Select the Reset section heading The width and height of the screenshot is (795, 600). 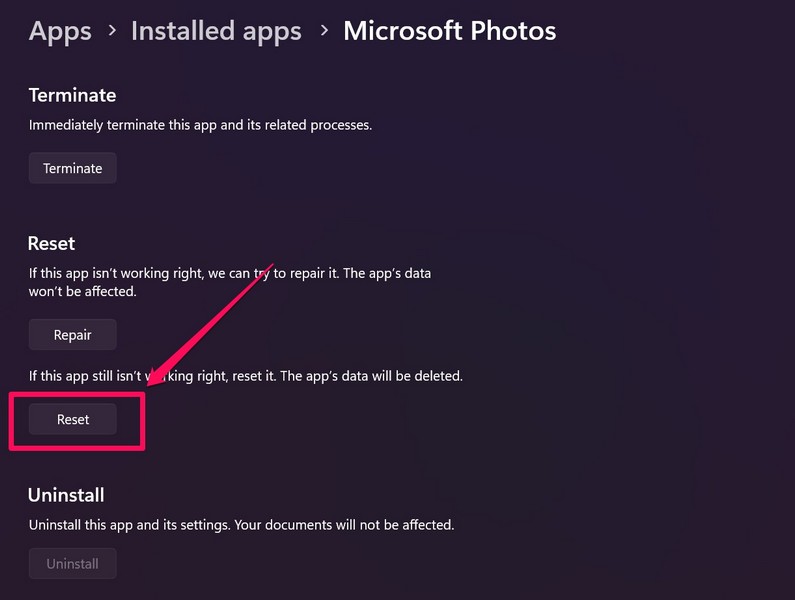[52, 243]
